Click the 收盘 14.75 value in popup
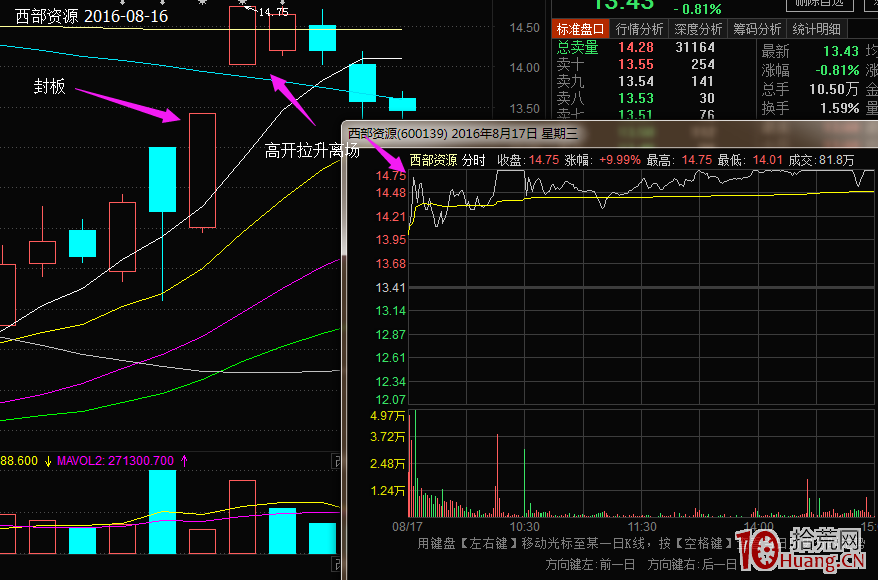This screenshot has height=580, width=878. click(x=544, y=160)
